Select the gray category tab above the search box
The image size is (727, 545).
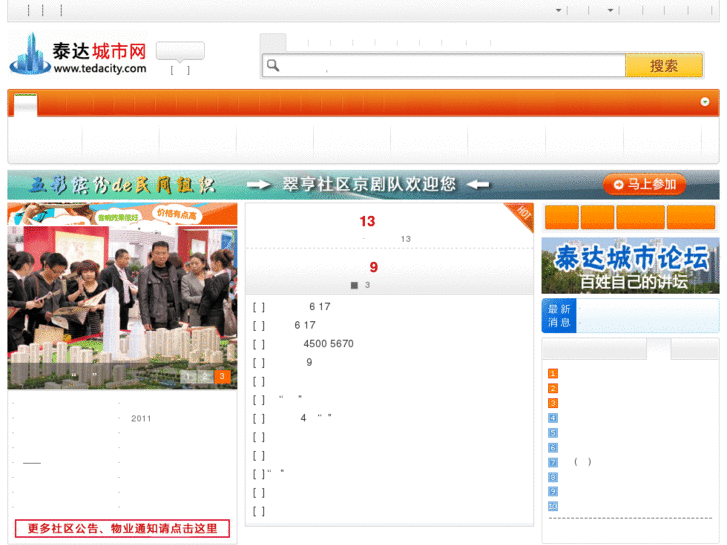(x=273, y=43)
